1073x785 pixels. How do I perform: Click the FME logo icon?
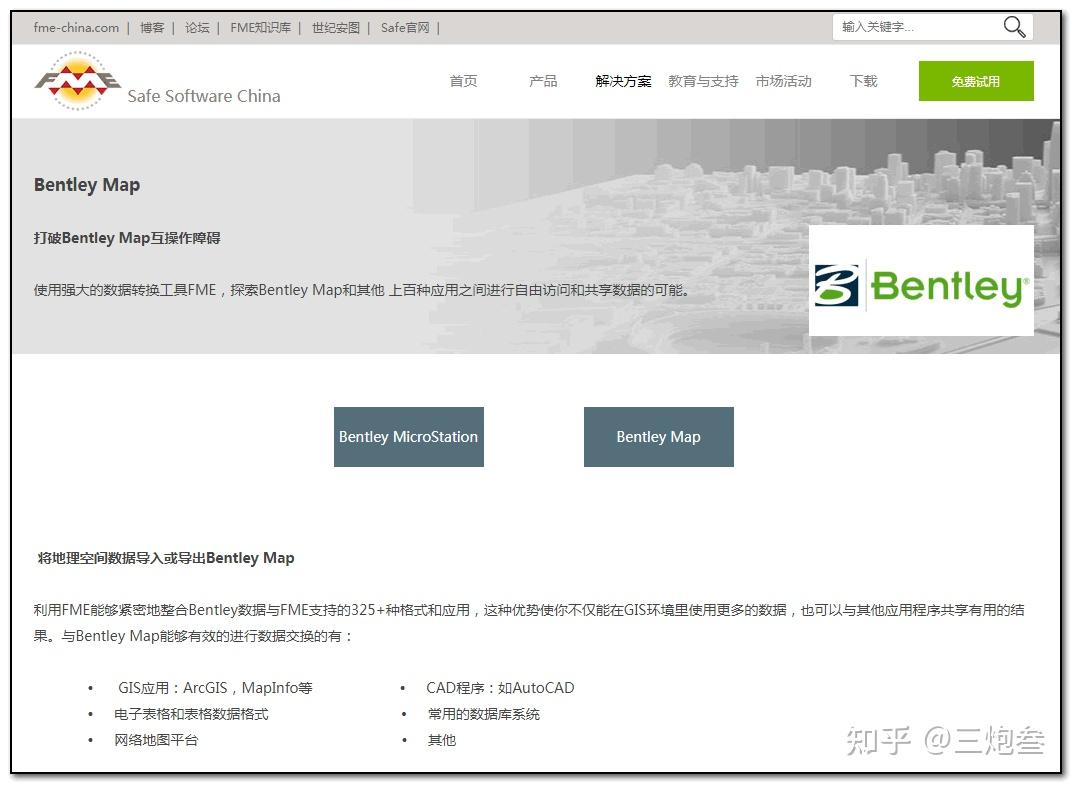click(x=77, y=81)
